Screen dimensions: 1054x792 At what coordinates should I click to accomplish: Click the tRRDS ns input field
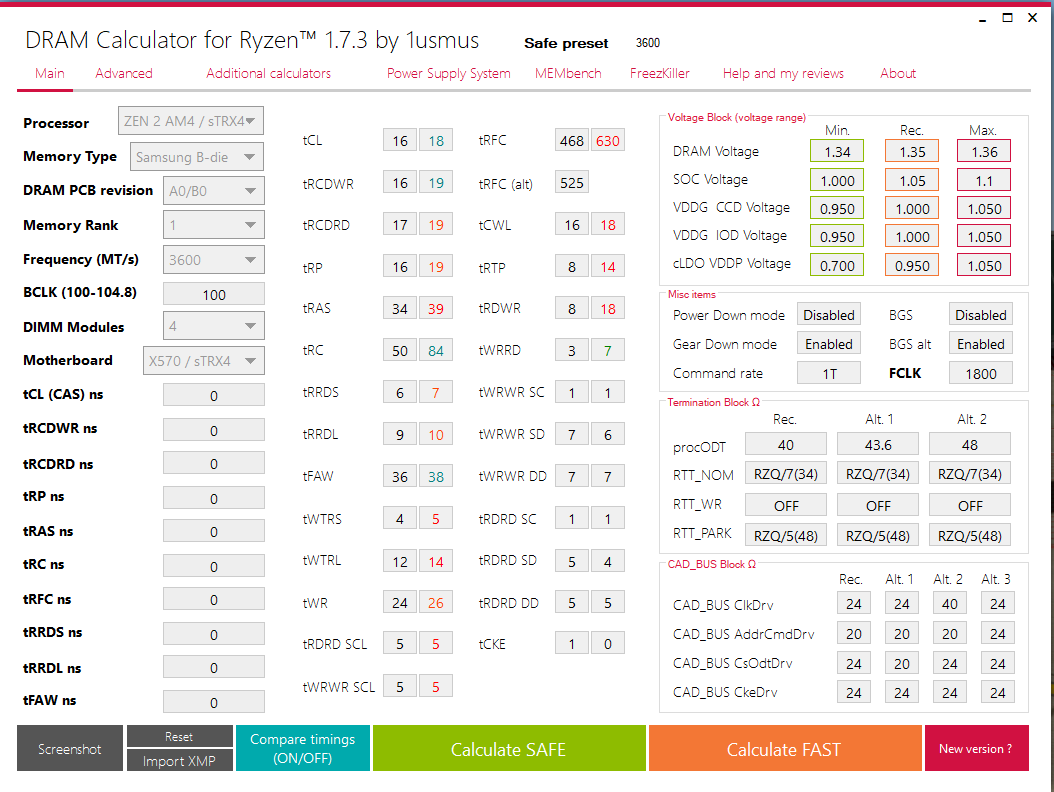[214, 634]
